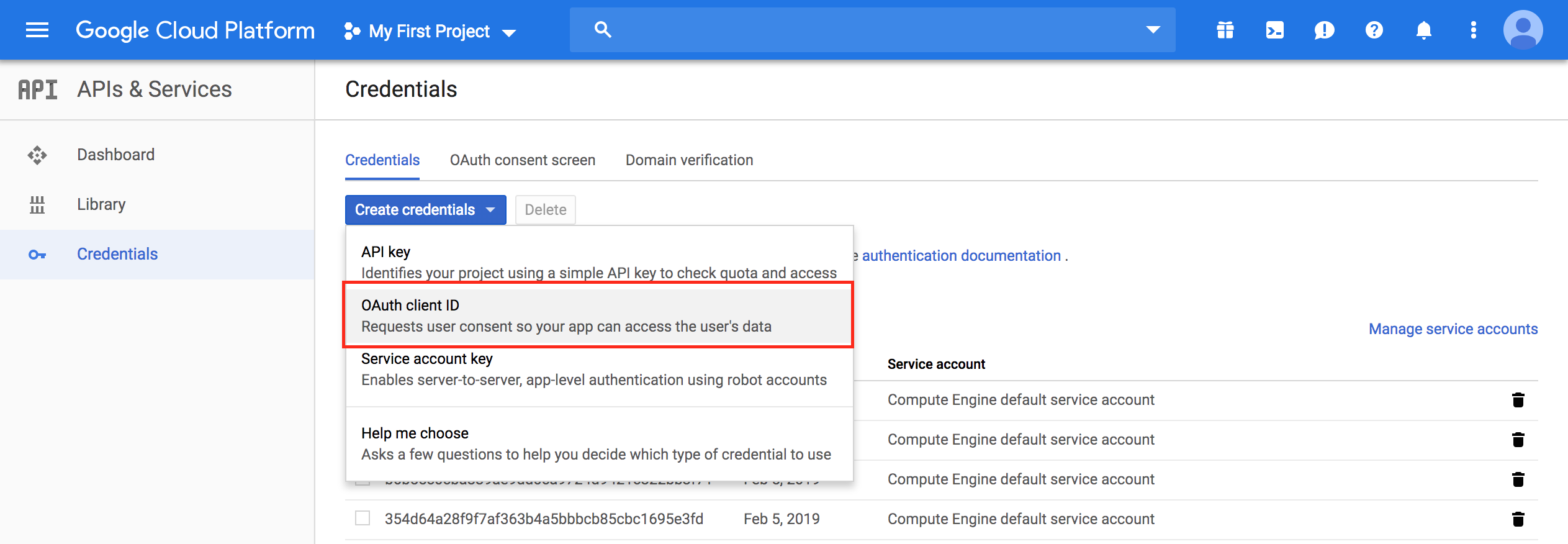Click the Dashboard icon in sidebar
This screenshot has width=1568, height=544.
[37, 155]
